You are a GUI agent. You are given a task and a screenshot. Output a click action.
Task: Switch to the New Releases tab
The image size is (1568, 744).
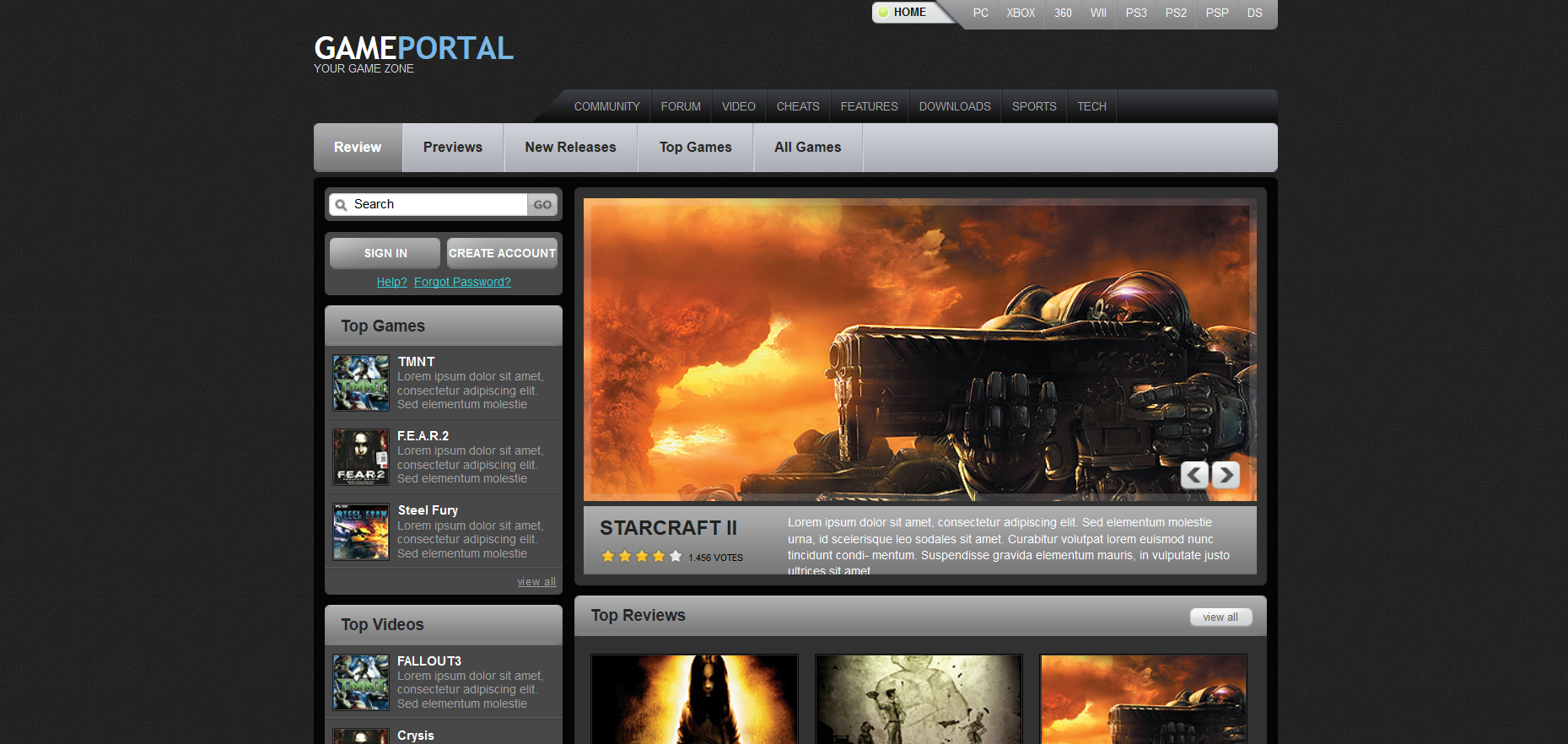tap(570, 148)
